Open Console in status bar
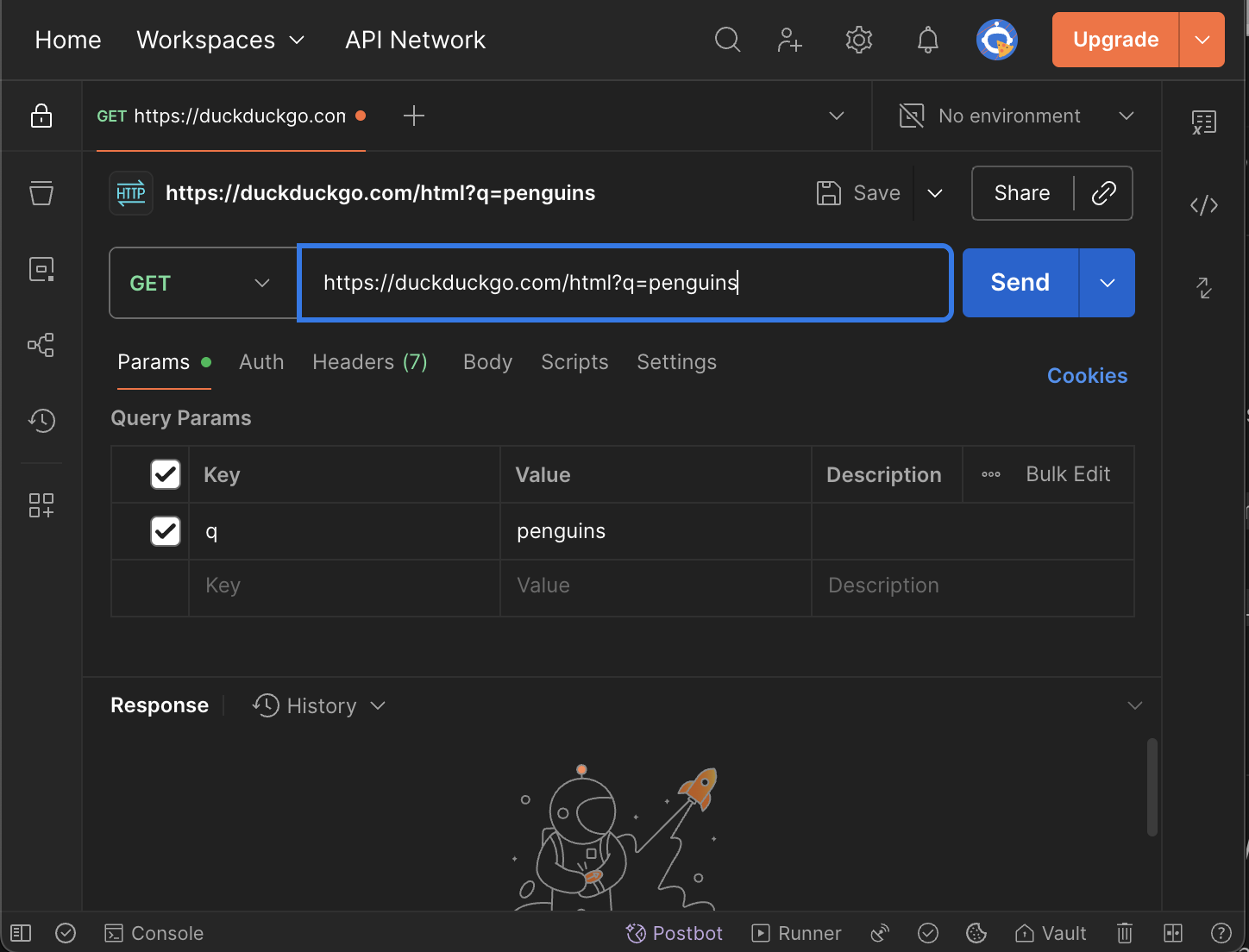This screenshot has height=952, width=1249. [x=154, y=933]
